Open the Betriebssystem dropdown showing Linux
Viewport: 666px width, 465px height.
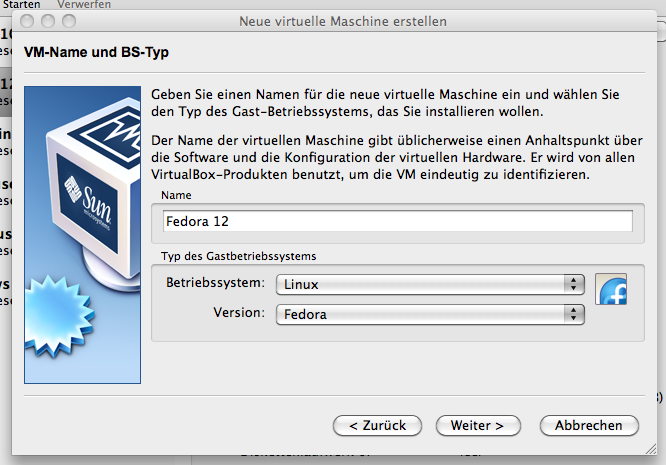430,284
